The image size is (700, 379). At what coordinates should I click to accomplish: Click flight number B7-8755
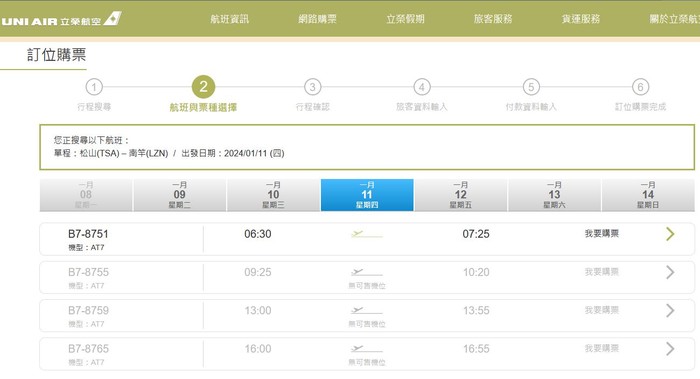pyautogui.click(x=88, y=272)
